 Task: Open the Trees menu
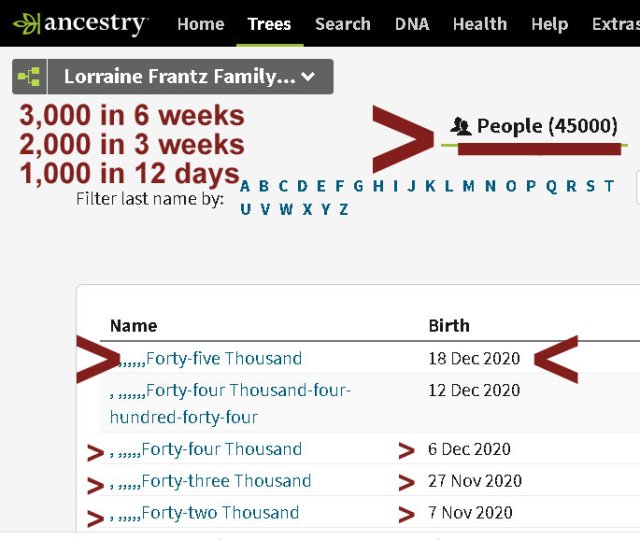pos(269,24)
